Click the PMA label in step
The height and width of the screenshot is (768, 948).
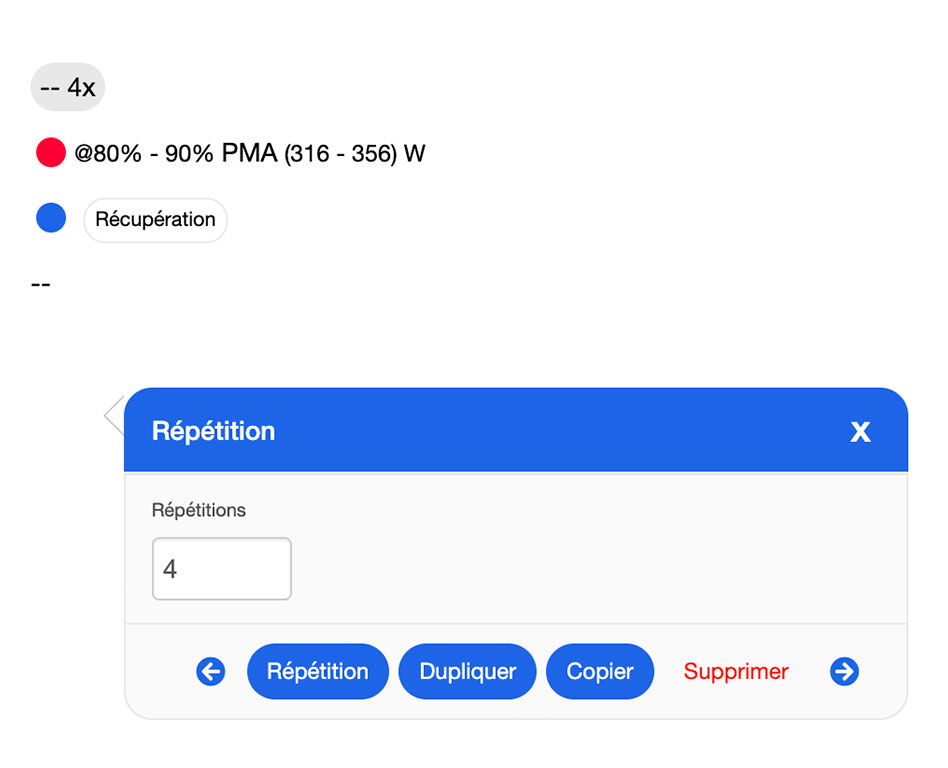[x=249, y=154]
